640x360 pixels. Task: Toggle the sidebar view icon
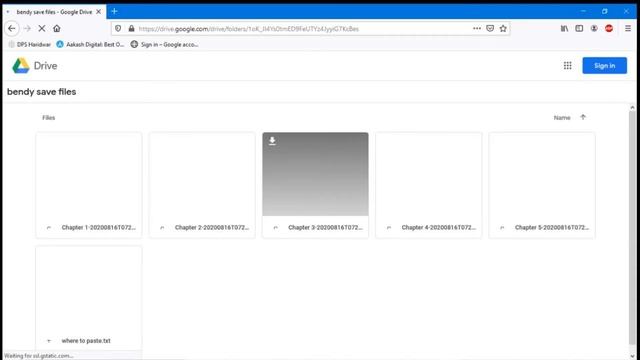coord(579,28)
